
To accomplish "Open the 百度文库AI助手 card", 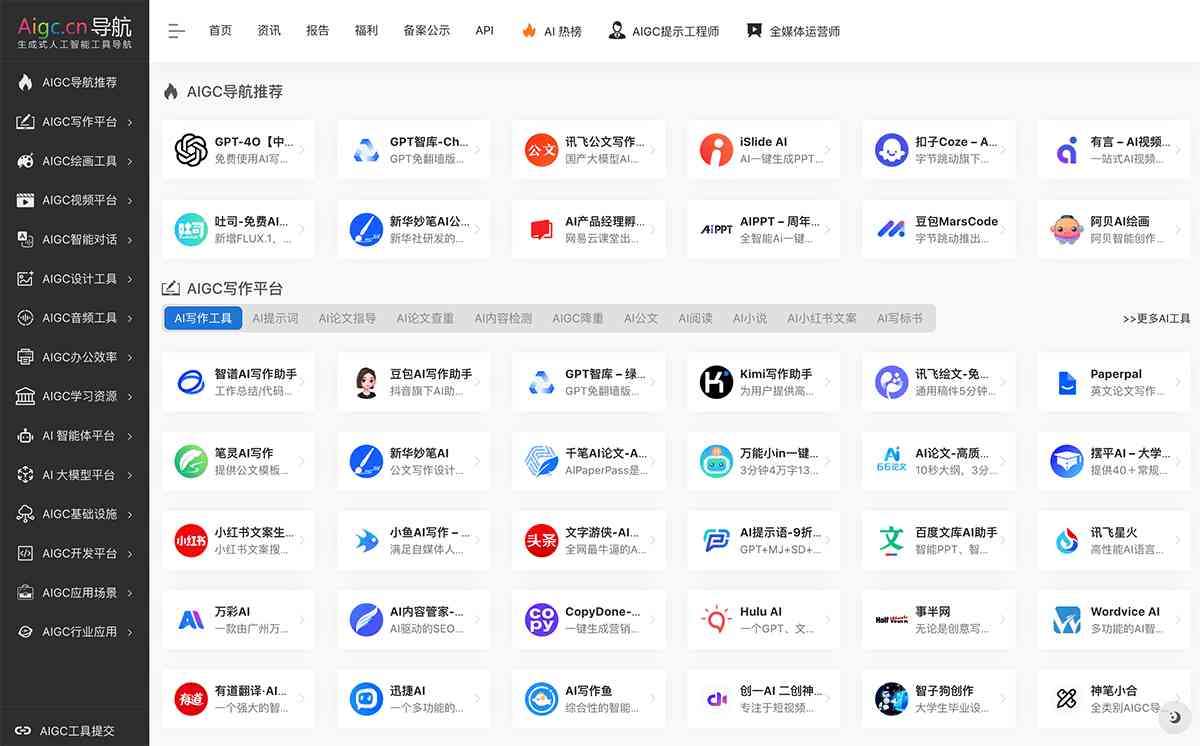I will click(x=939, y=540).
